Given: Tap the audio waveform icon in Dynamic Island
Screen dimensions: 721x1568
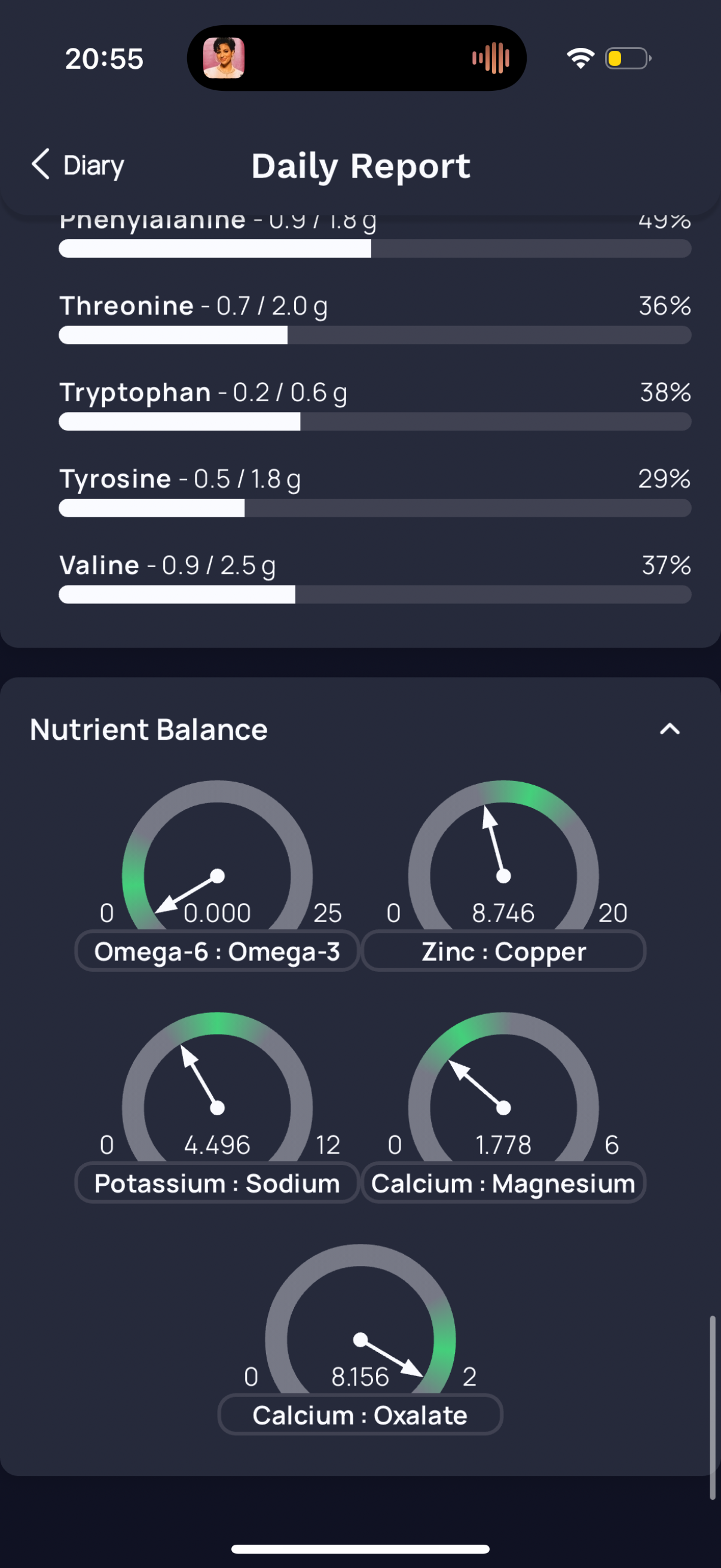Looking at the screenshot, I should (490, 59).
